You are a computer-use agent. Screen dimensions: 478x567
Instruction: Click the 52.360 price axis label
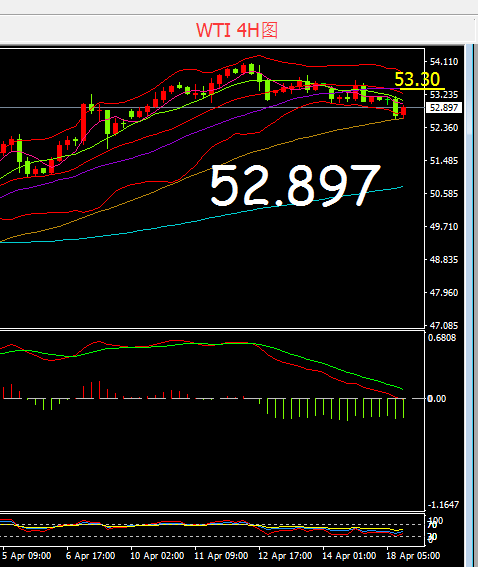[x=444, y=128]
